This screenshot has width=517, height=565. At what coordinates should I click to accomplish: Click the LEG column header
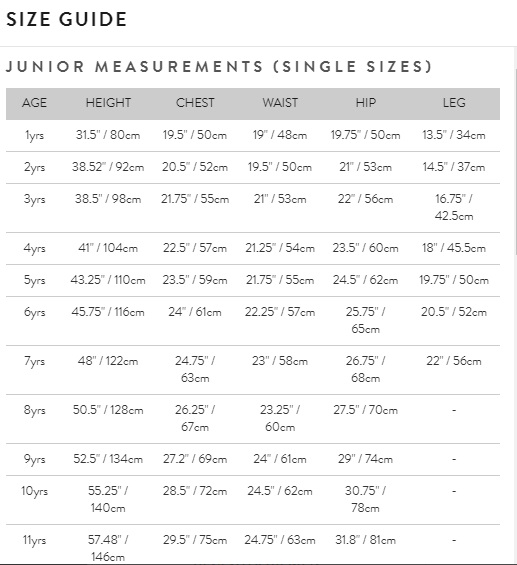[454, 103]
